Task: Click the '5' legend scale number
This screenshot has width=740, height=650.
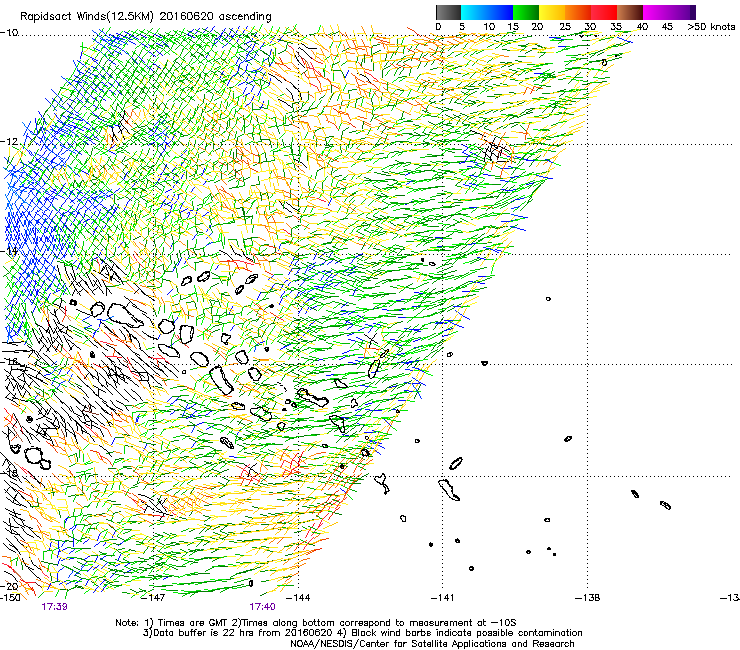Action: [462, 26]
